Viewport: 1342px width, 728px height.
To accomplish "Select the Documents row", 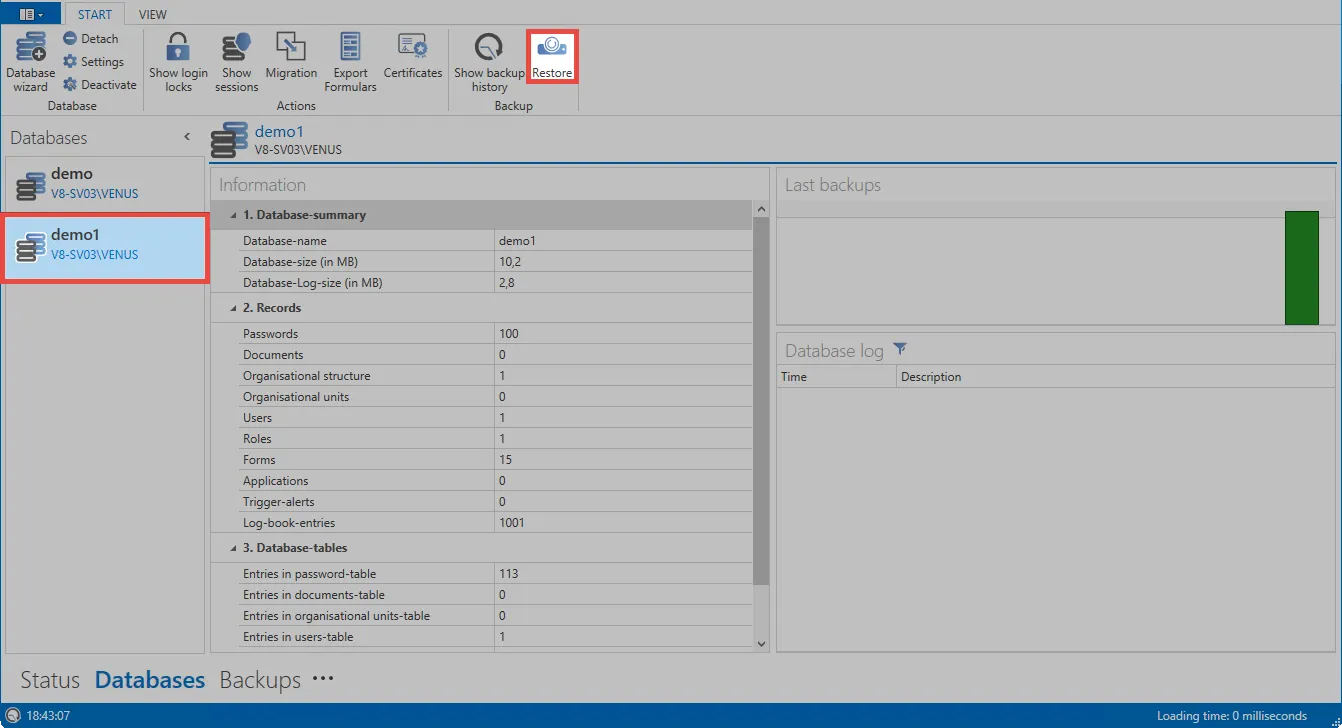I will 495,355.
